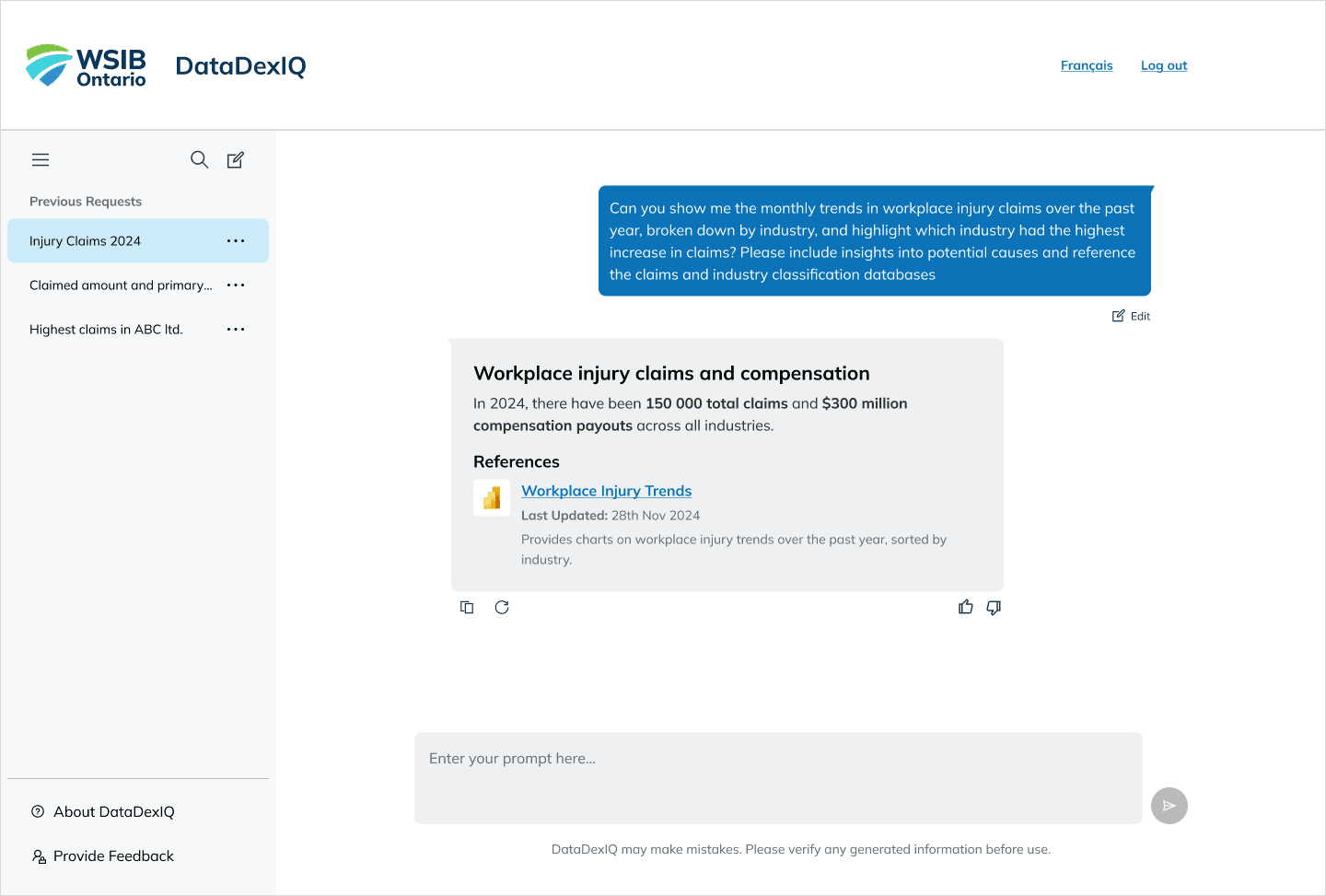Copy the response to clipboard

(x=467, y=607)
